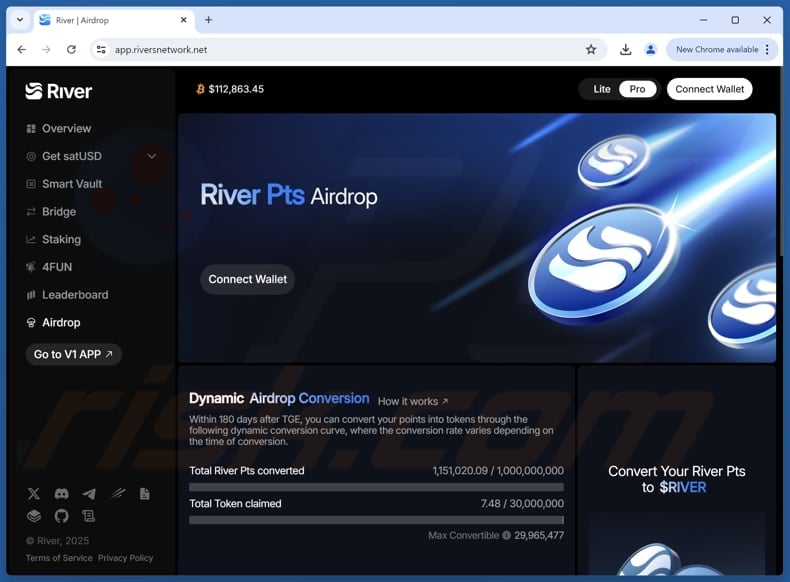Click the 7.48 / 30,000,000 claimed value
The width and height of the screenshot is (790, 582).
coord(522,503)
